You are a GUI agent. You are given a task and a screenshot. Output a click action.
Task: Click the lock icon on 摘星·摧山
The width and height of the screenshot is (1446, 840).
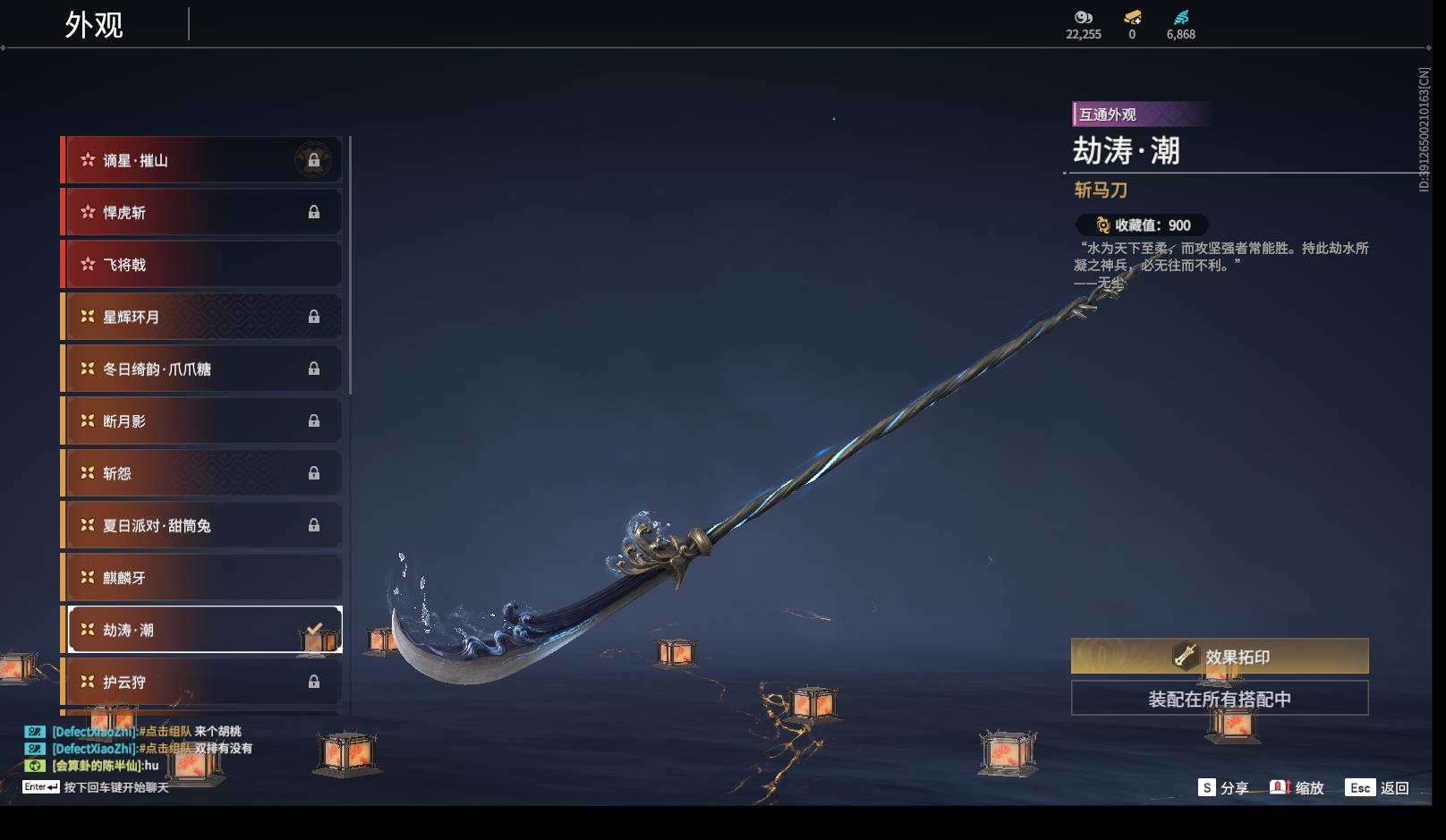(314, 161)
